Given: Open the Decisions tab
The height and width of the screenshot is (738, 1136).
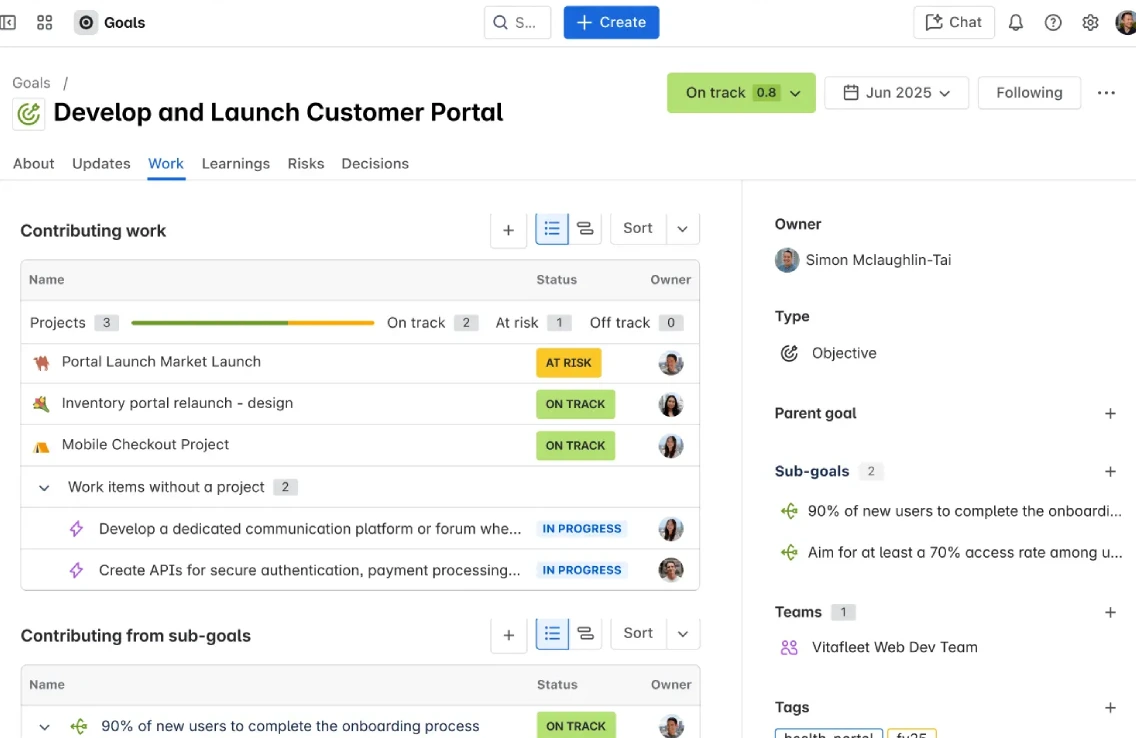Looking at the screenshot, I should (375, 164).
